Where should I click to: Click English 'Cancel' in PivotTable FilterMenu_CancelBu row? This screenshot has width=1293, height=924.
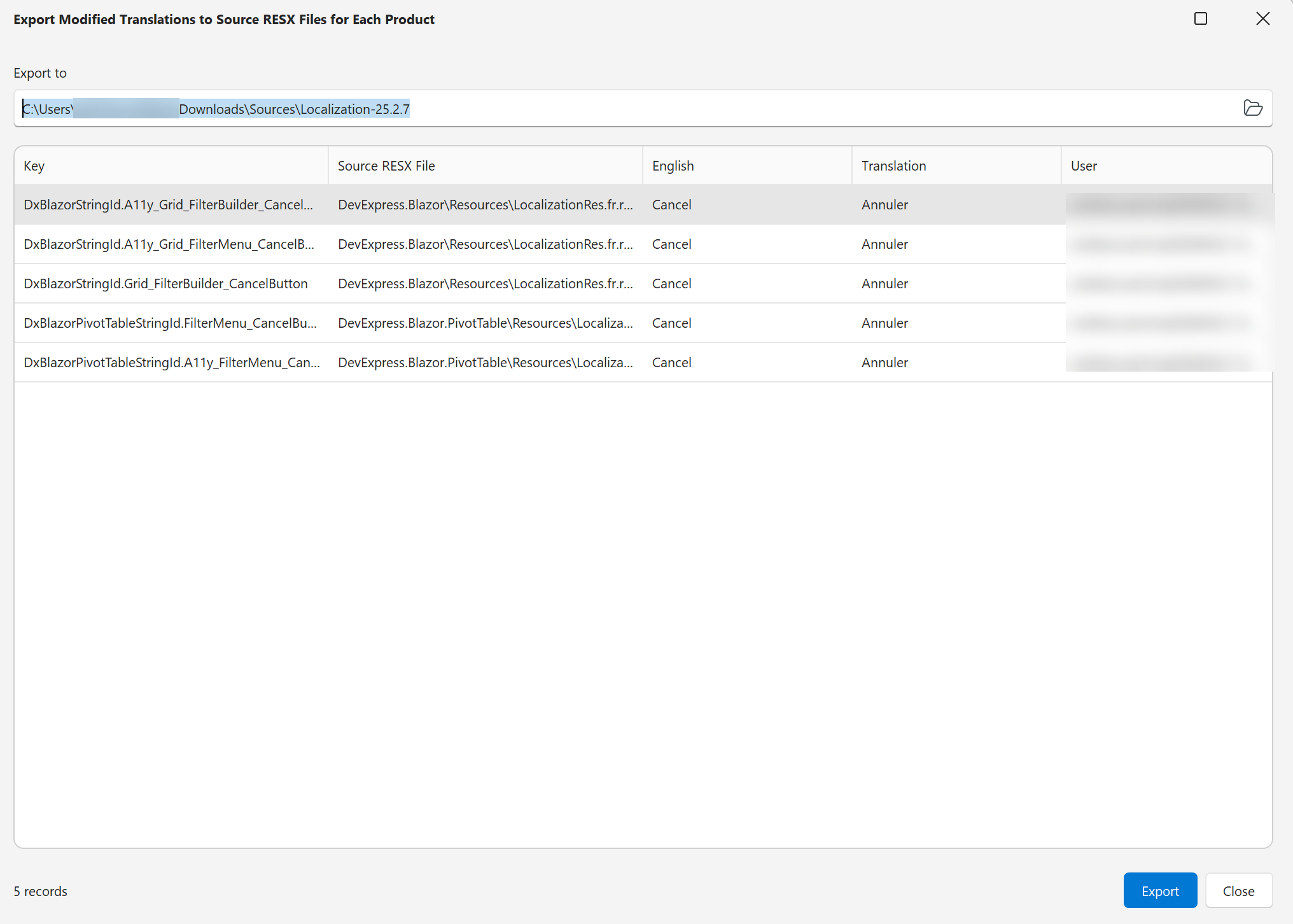747,323
